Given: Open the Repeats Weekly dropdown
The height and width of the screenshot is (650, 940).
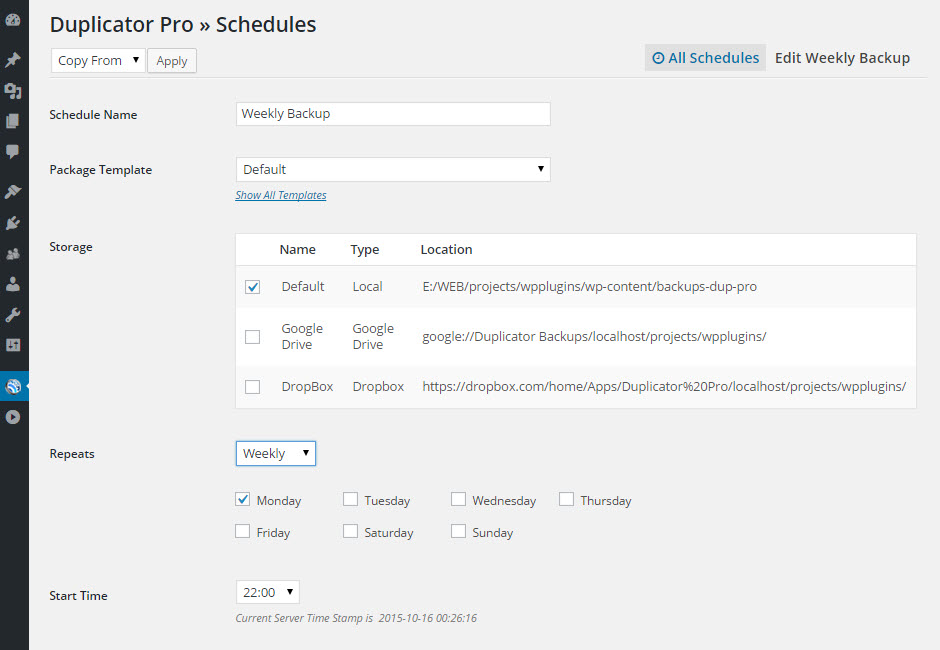Looking at the screenshot, I should point(276,453).
